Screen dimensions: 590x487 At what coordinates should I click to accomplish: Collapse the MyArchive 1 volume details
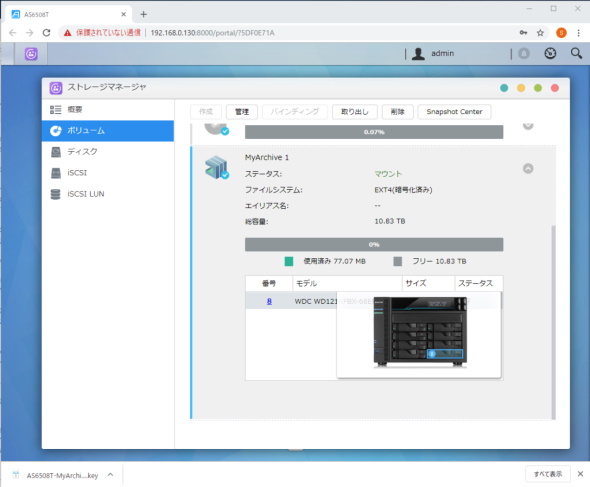528,169
